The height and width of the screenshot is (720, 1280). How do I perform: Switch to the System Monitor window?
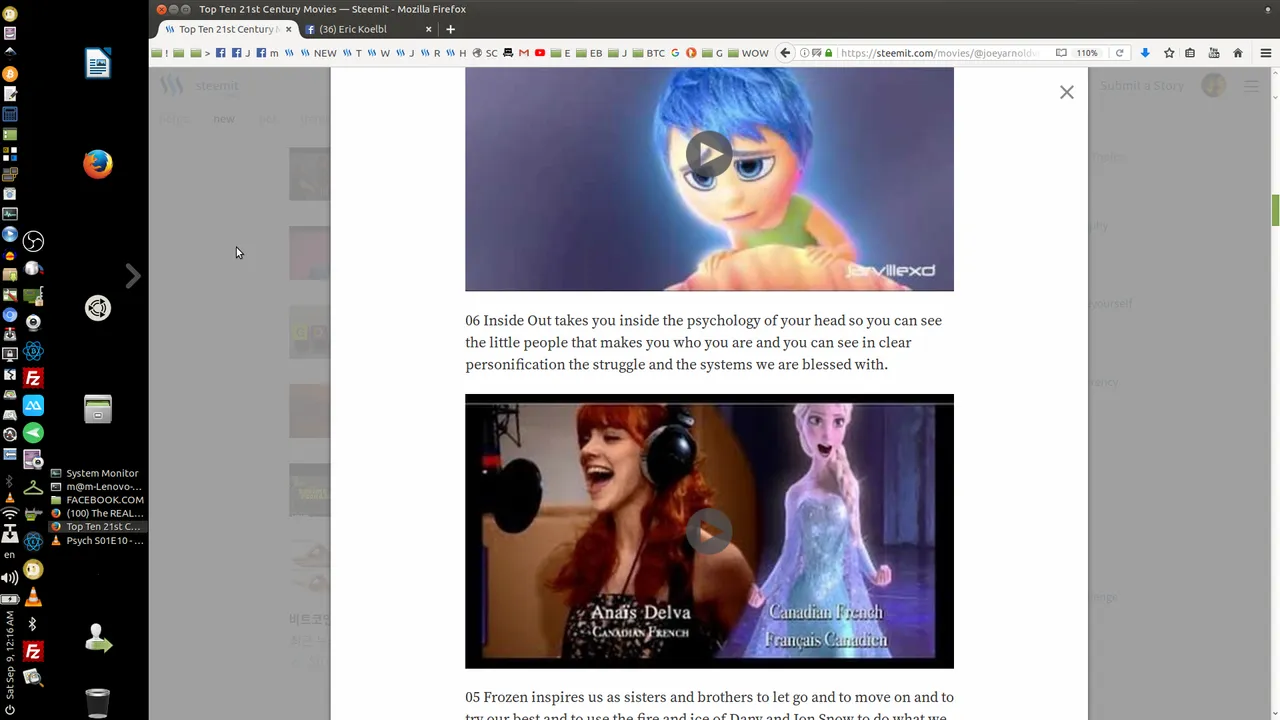97,473
